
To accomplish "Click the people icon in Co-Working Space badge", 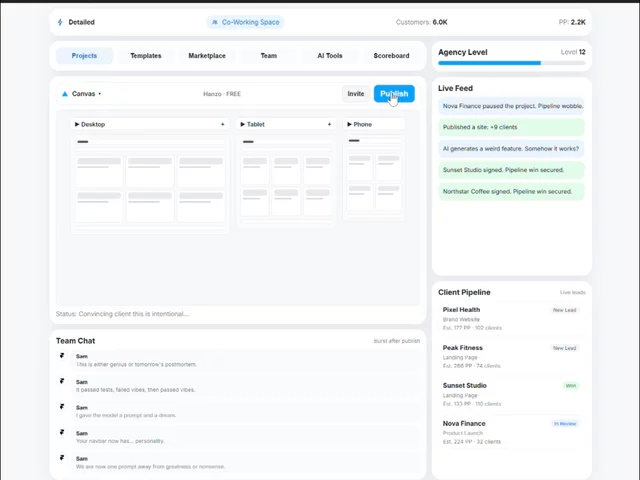I will [215, 22].
